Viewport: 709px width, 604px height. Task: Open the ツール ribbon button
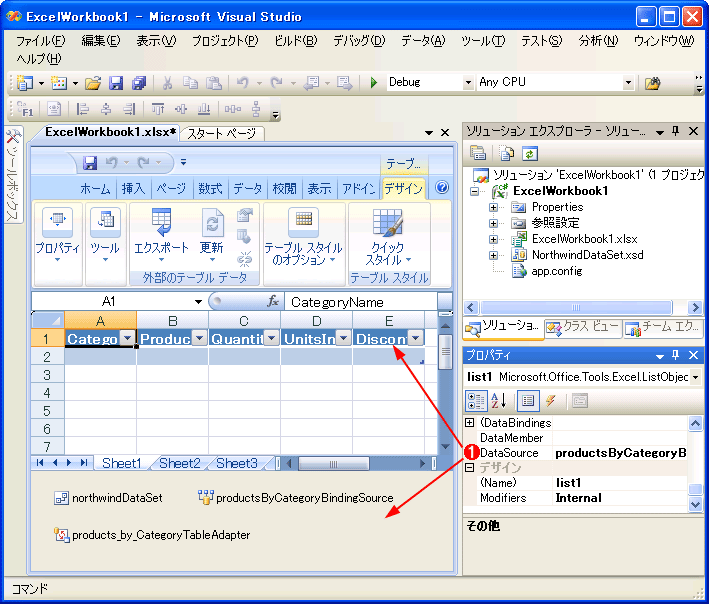click(x=105, y=236)
